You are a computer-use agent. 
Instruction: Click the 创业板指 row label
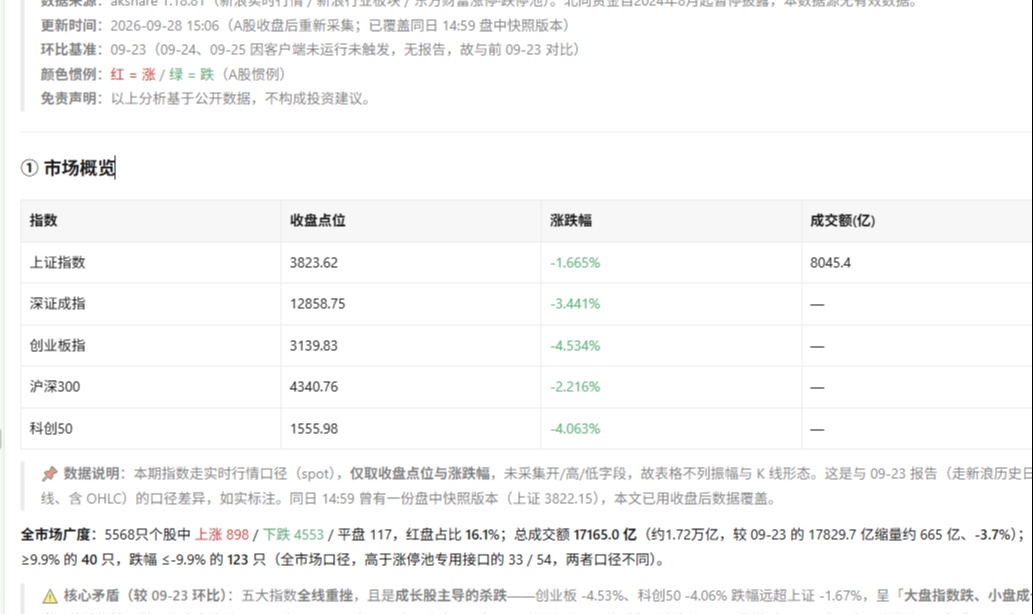click(57, 345)
